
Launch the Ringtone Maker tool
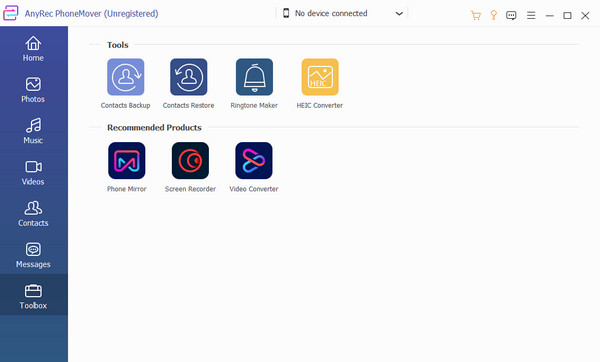point(254,77)
